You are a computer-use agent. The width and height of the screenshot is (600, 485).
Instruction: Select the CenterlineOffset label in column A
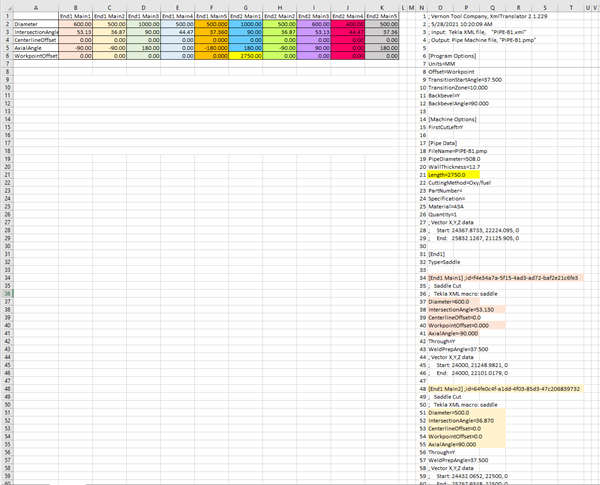[36, 40]
